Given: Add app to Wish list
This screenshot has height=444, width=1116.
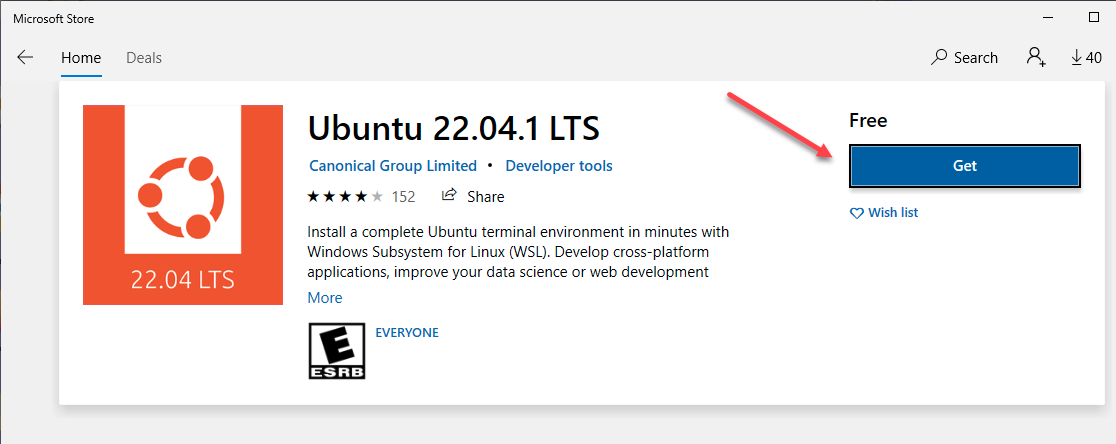Looking at the screenshot, I should point(892,213).
